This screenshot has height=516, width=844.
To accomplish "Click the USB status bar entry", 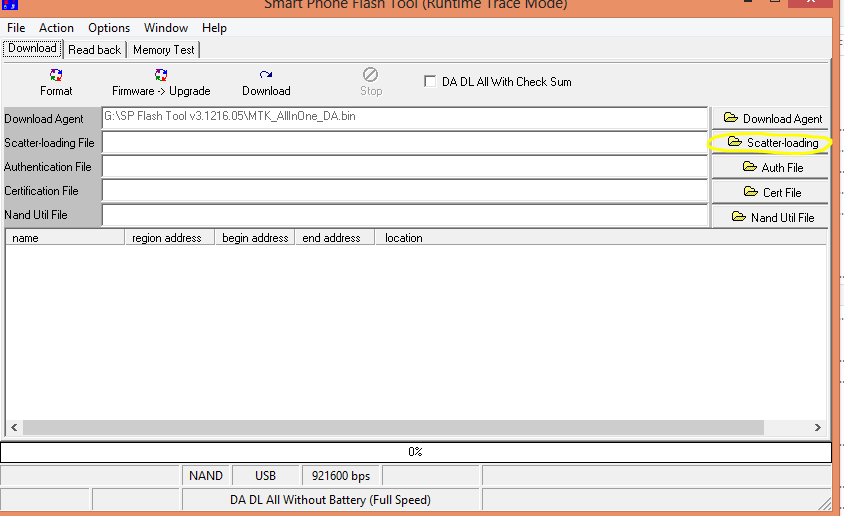I will 265,476.
